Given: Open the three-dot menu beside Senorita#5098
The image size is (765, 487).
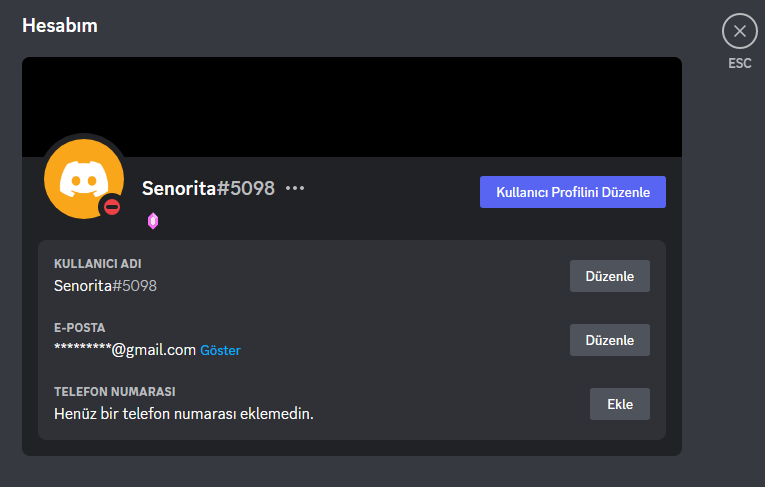Looking at the screenshot, I should pos(295,188).
